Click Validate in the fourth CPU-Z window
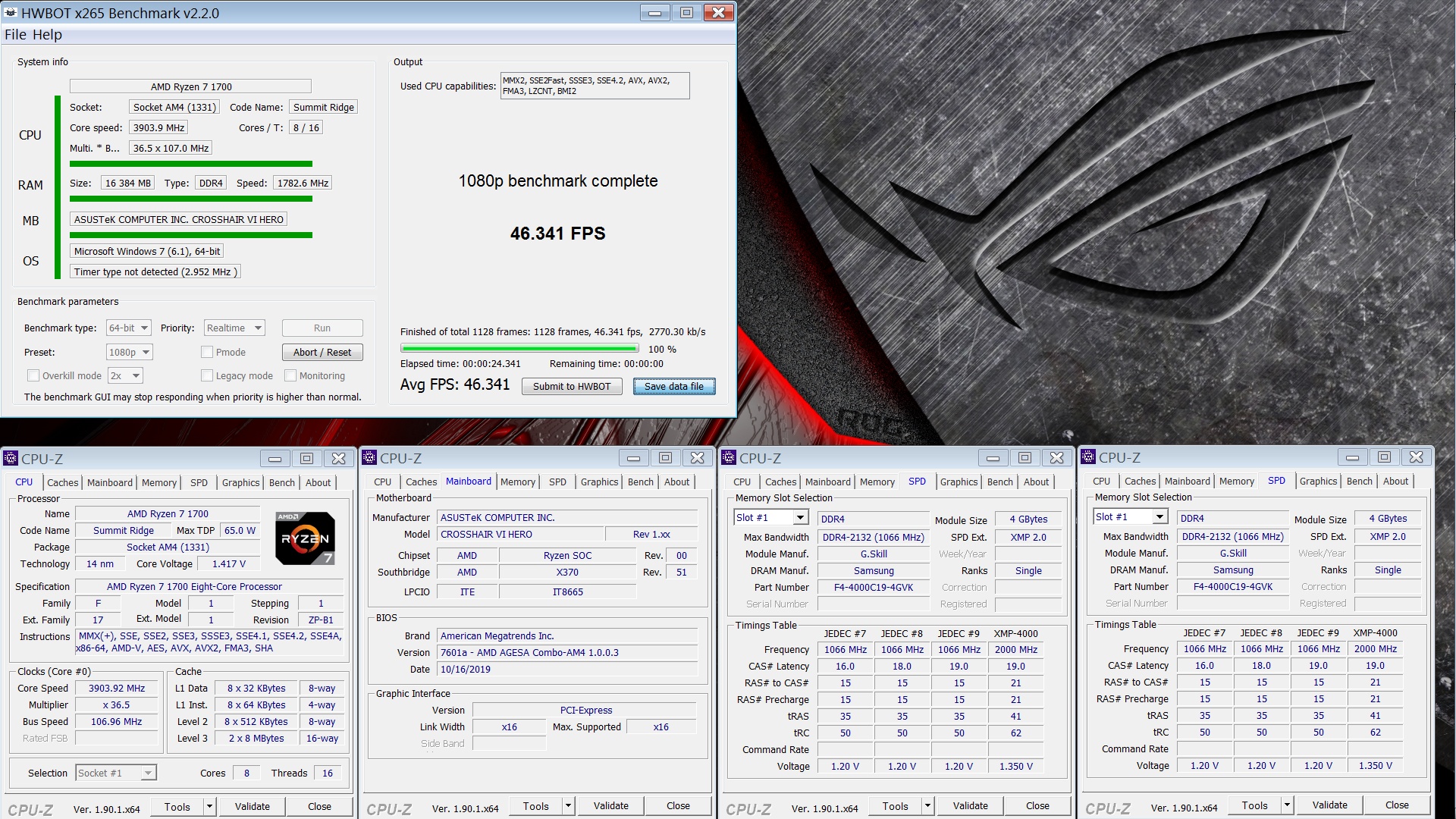 (1330, 806)
